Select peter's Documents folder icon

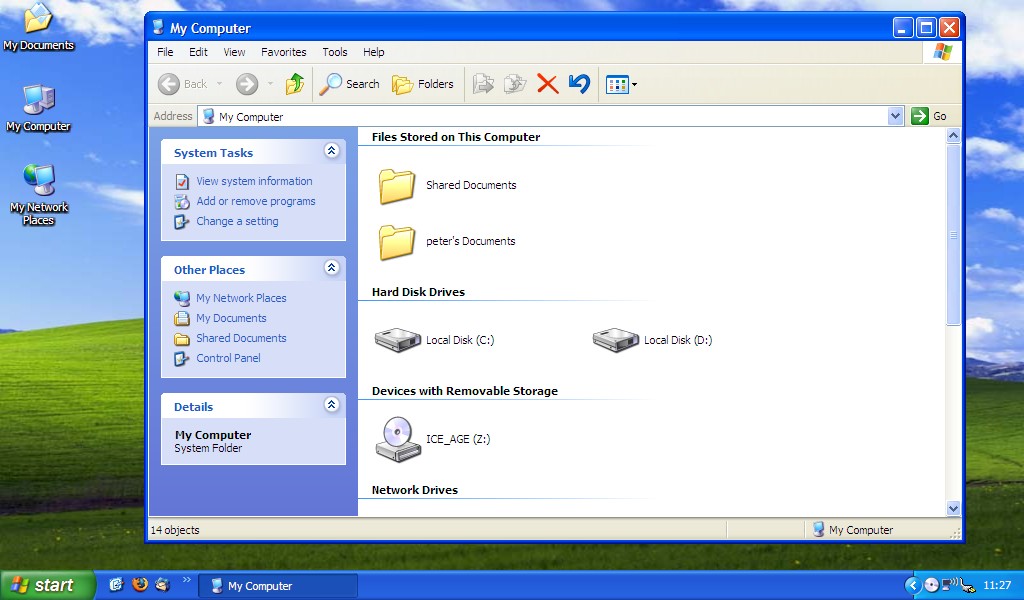tap(396, 242)
